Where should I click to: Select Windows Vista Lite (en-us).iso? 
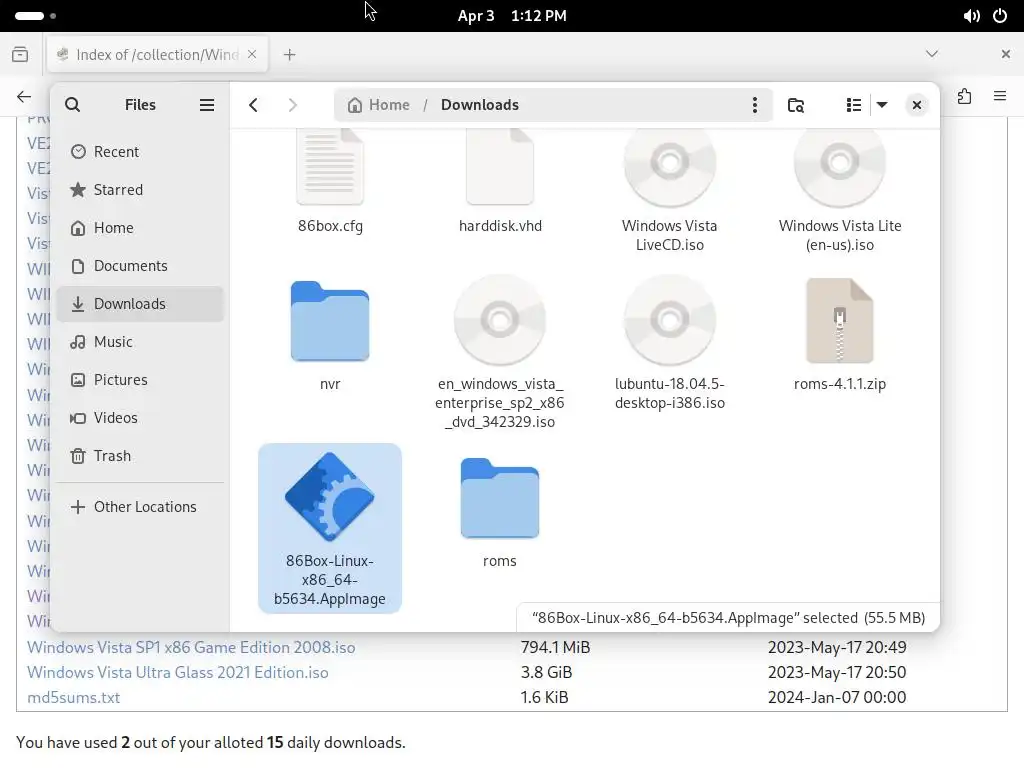pyautogui.click(x=839, y=189)
